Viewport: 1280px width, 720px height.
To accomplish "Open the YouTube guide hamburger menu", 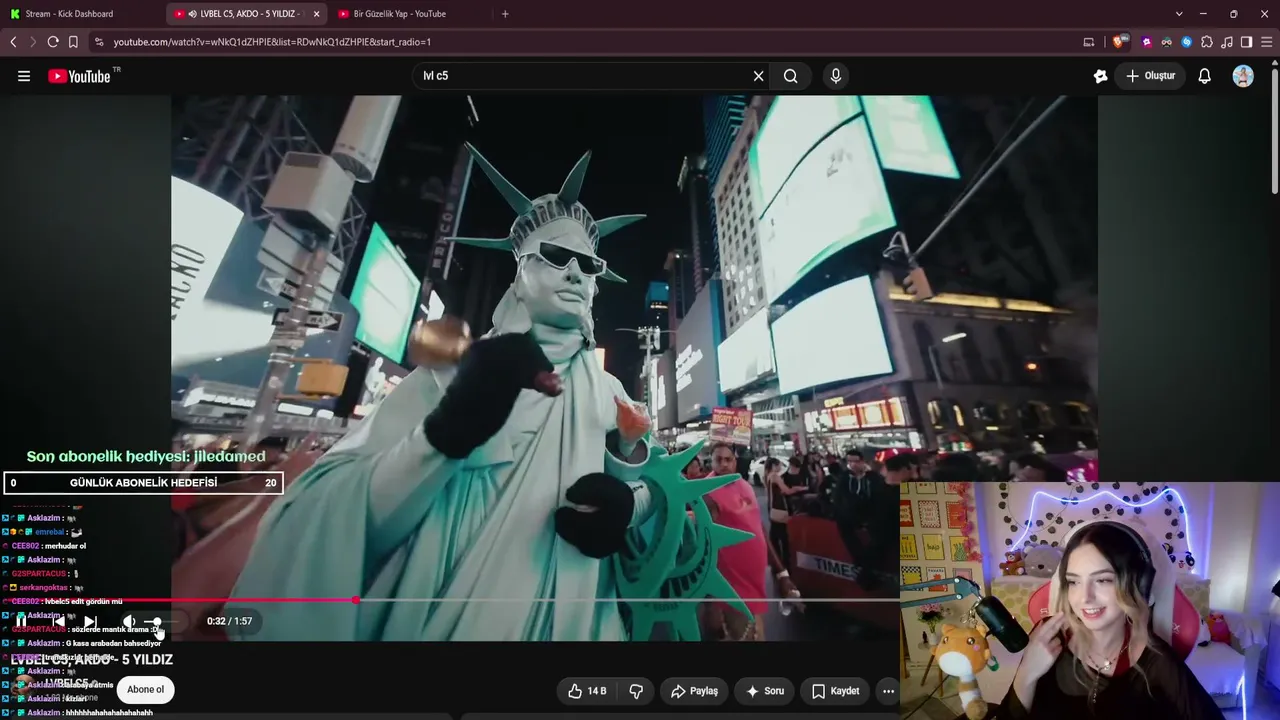I will [x=24, y=76].
